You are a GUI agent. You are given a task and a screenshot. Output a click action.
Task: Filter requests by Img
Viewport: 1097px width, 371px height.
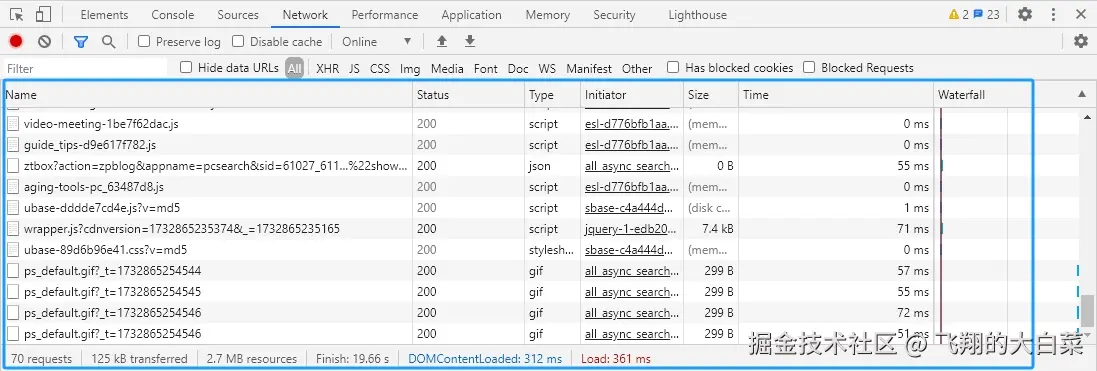(x=410, y=69)
